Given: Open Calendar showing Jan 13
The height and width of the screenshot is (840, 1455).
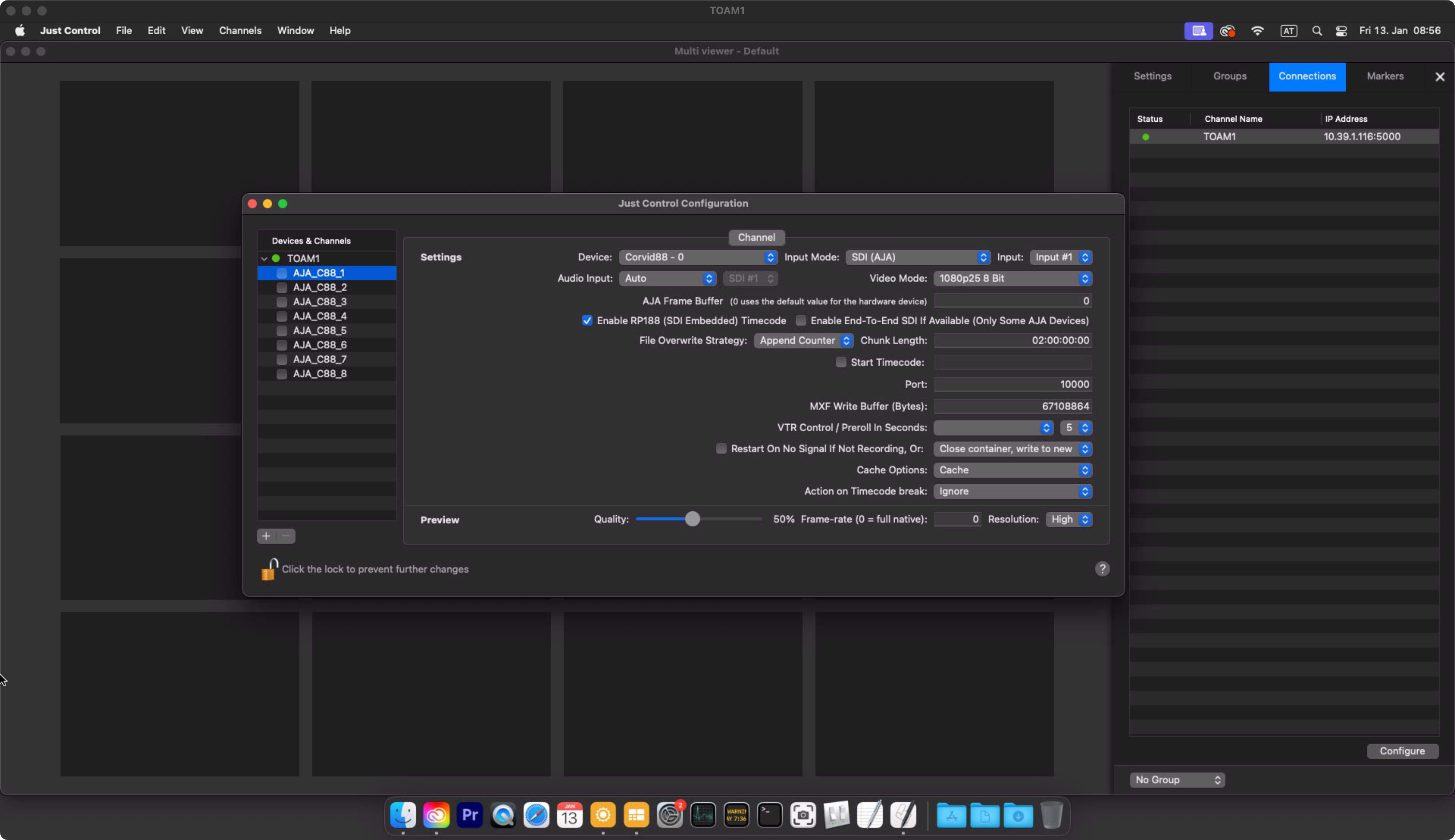Looking at the screenshot, I should coord(570,815).
